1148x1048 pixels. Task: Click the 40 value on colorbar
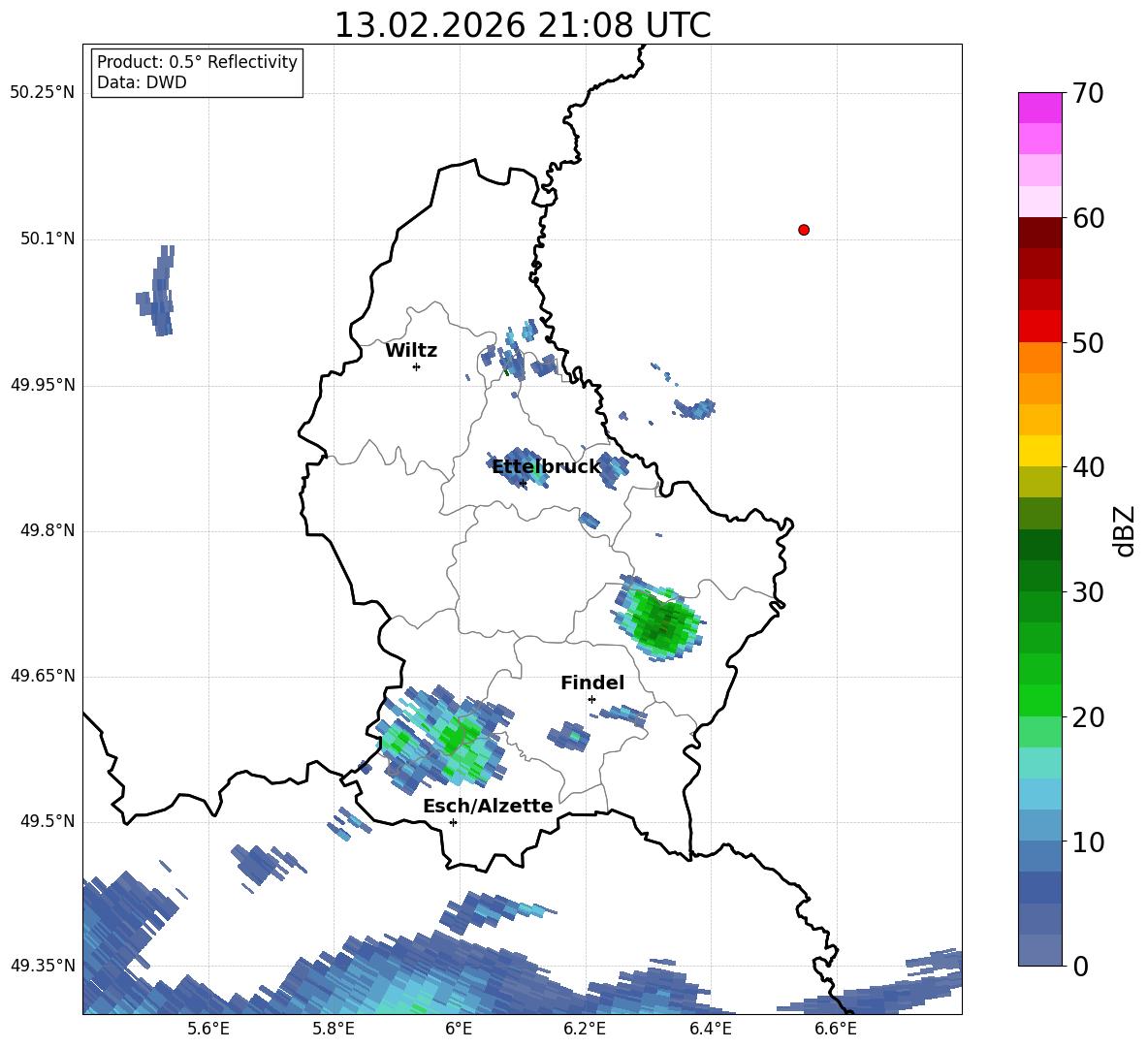1088,467
